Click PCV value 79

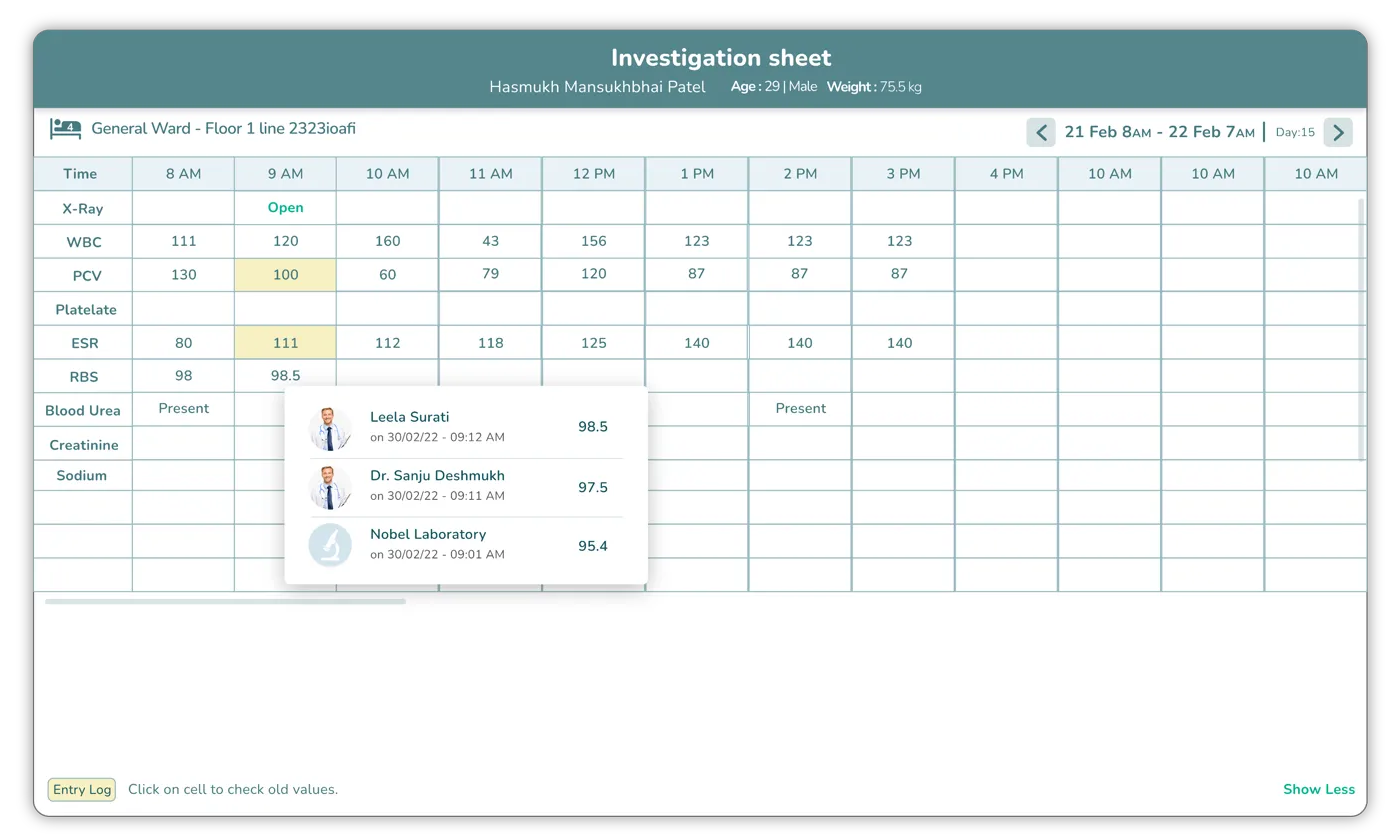[x=490, y=274]
